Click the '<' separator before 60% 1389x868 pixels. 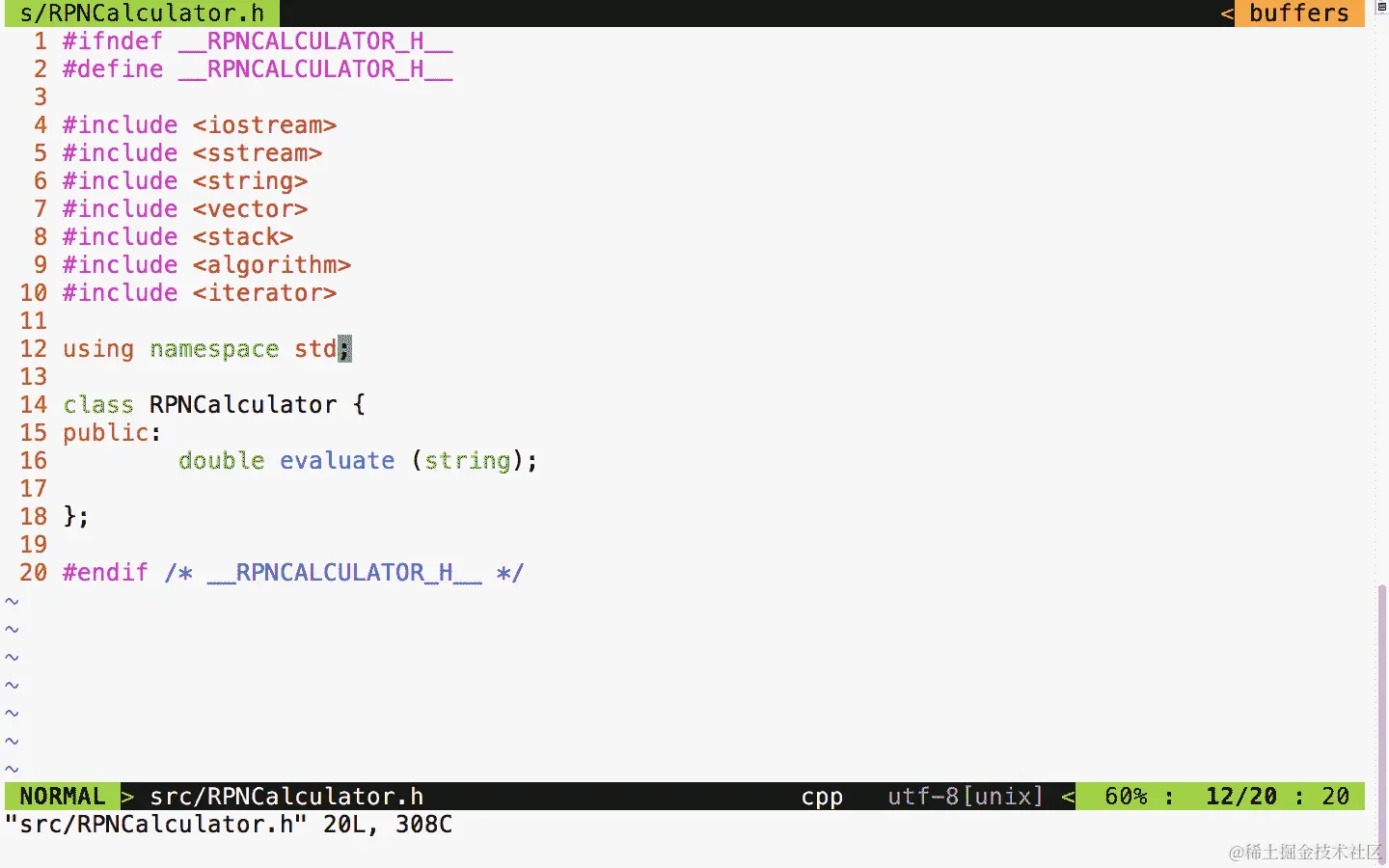(x=1068, y=797)
